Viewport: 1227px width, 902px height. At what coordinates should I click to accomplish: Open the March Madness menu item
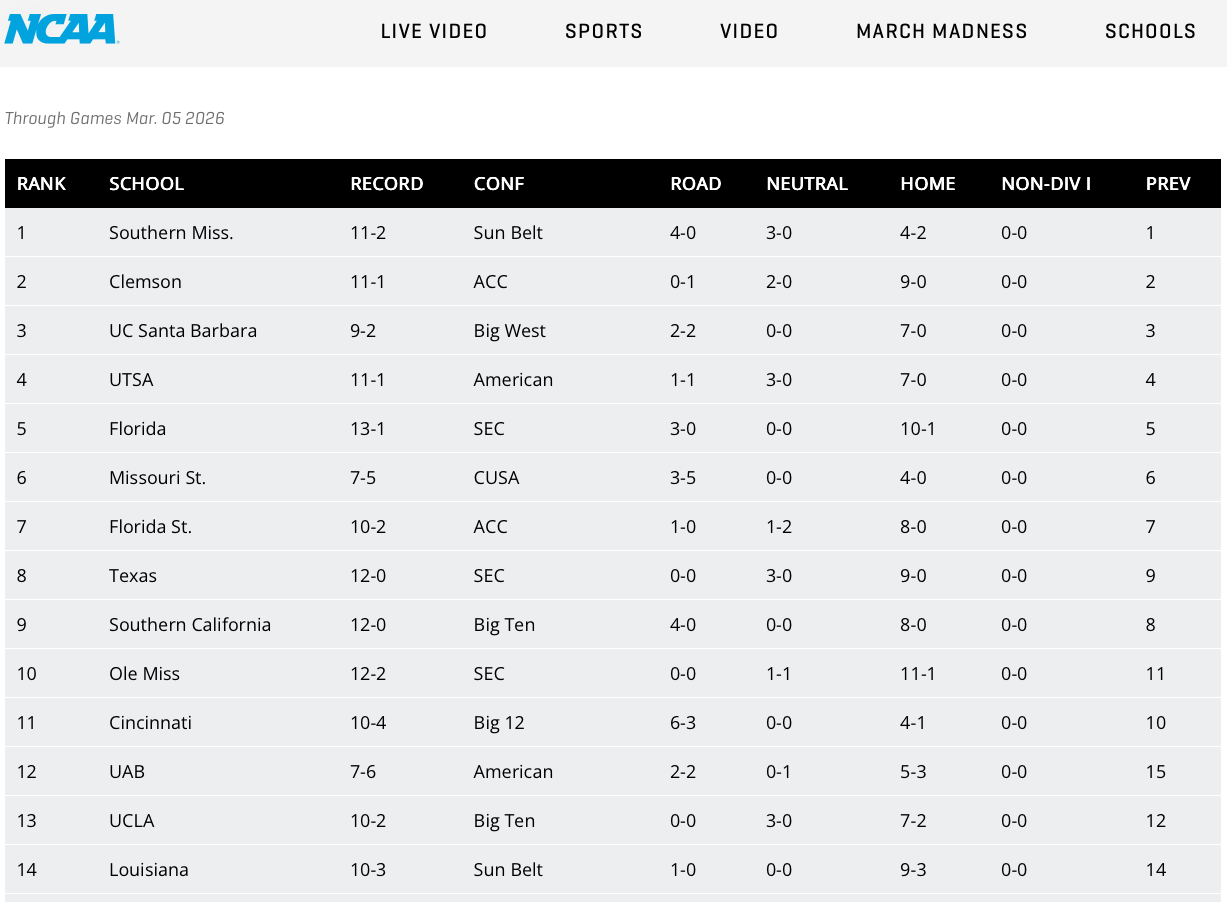click(x=942, y=31)
